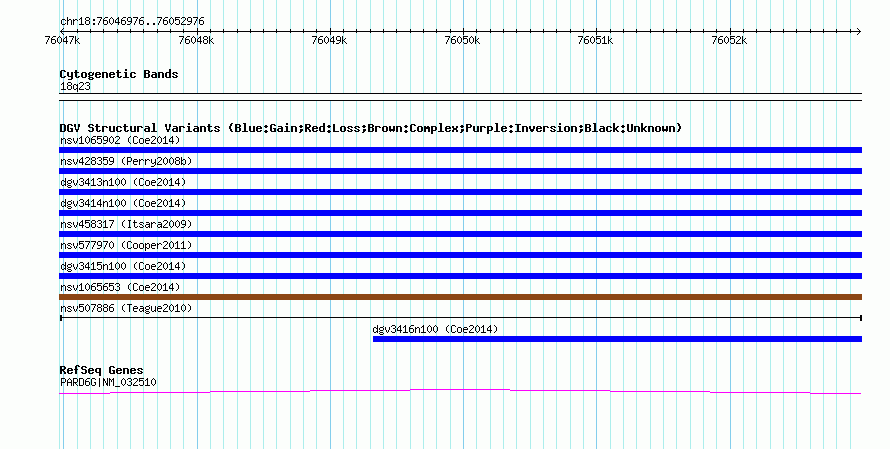Click the nsv1065902 (Coe2014) blue variant bar
The height and width of the screenshot is (449, 890).
(x=460, y=150)
